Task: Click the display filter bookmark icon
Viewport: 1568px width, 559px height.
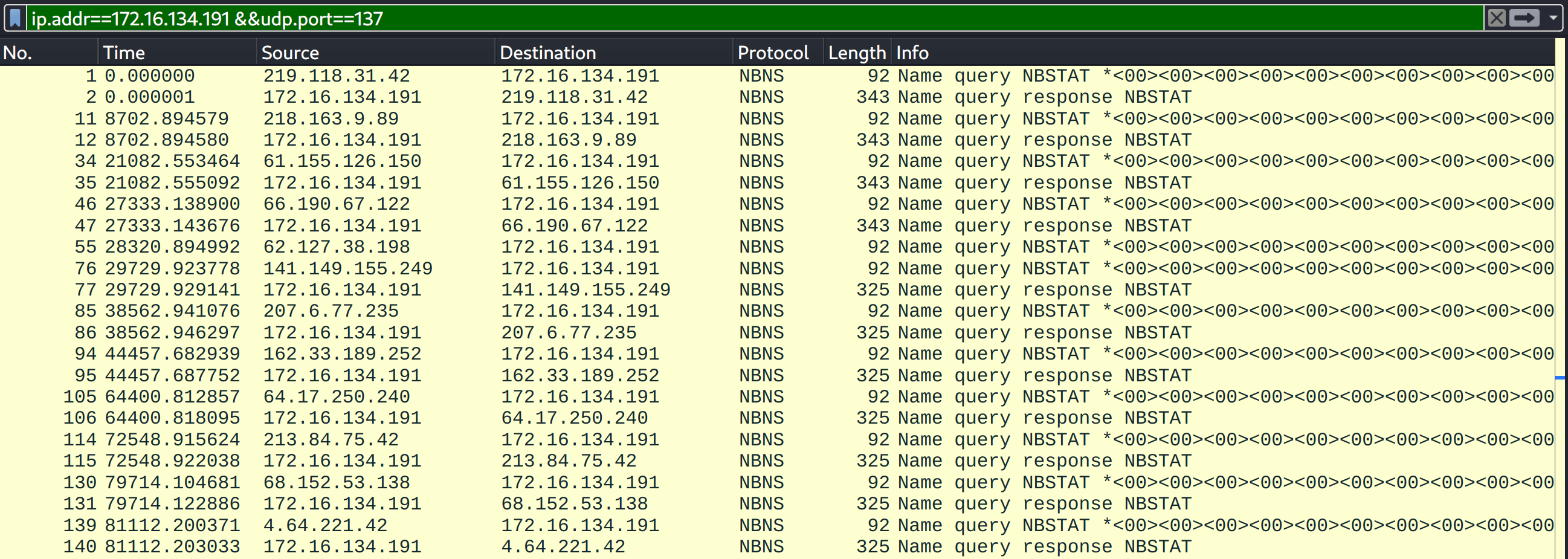Action: [x=15, y=18]
